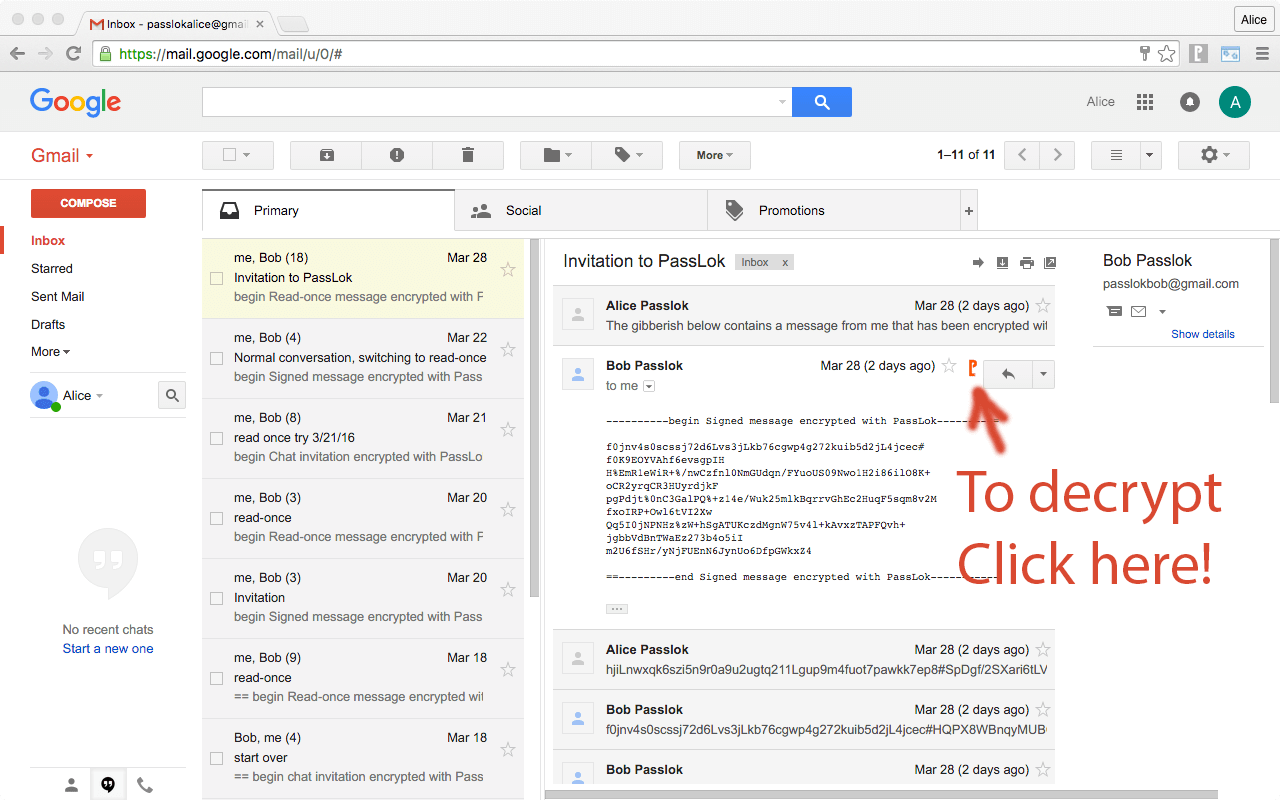Open the Drafts folder

coord(48,325)
